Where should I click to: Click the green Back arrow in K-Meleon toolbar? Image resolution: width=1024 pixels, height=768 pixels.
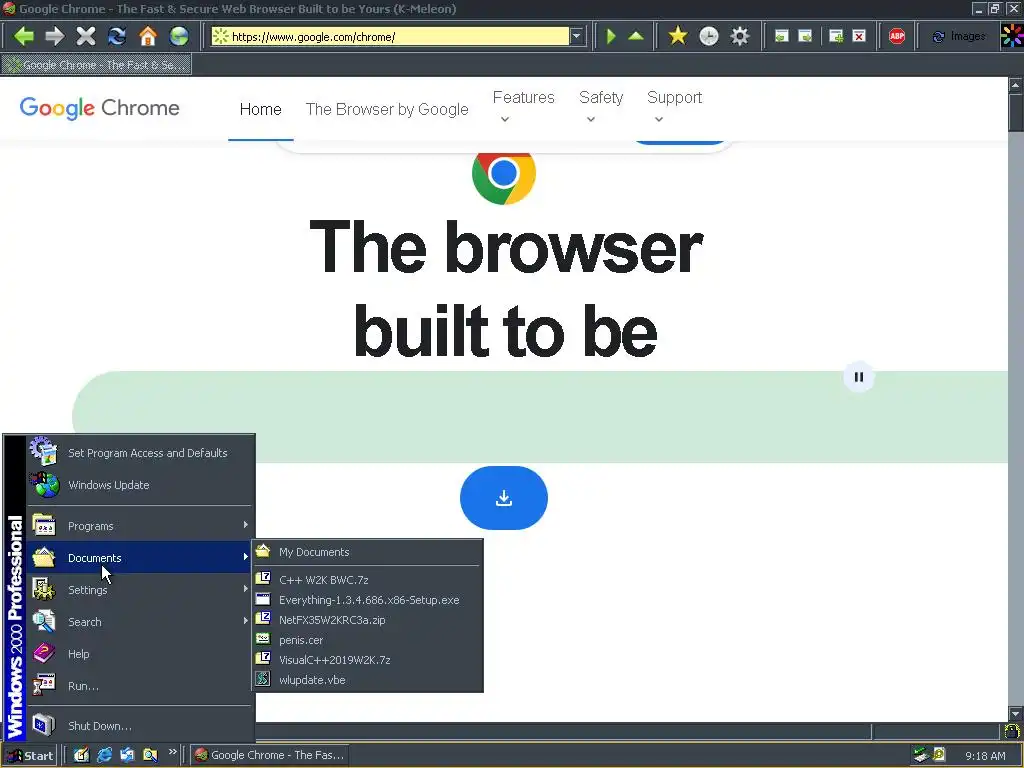click(x=24, y=36)
